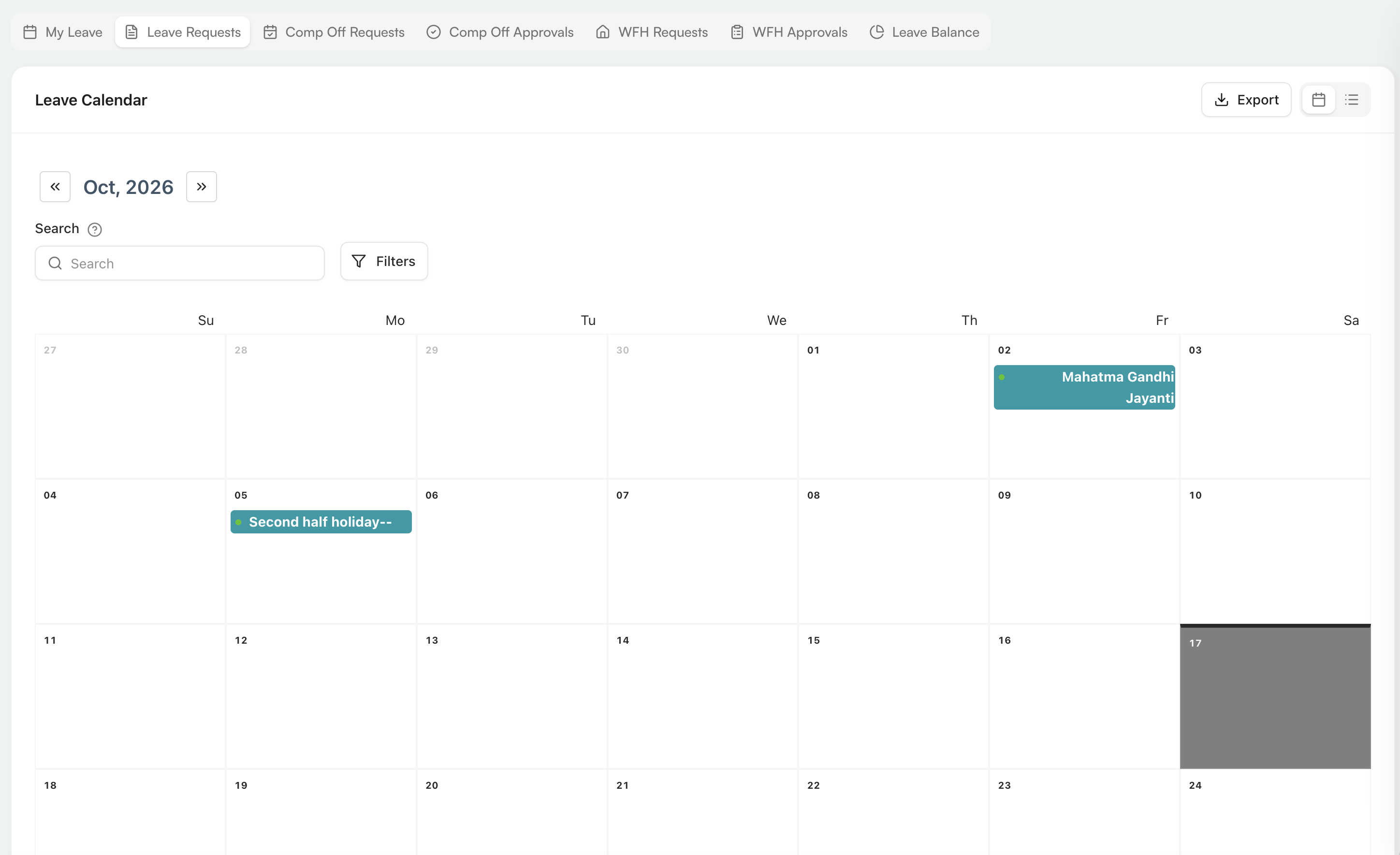Click the Oct, 2026 month label

pyautogui.click(x=129, y=187)
